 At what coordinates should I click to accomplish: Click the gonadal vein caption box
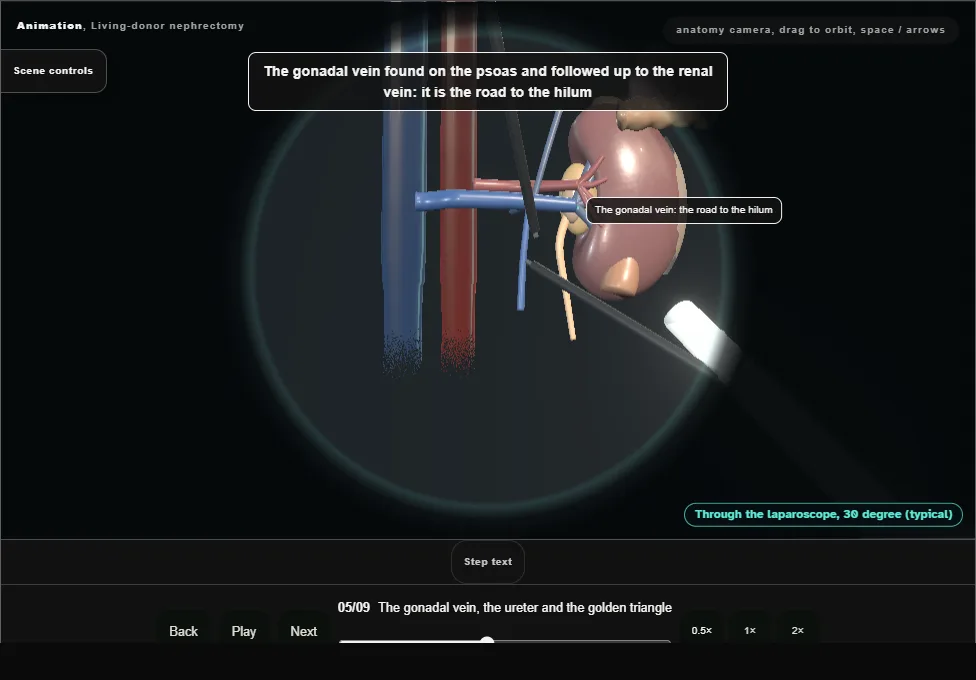pos(488,82)
